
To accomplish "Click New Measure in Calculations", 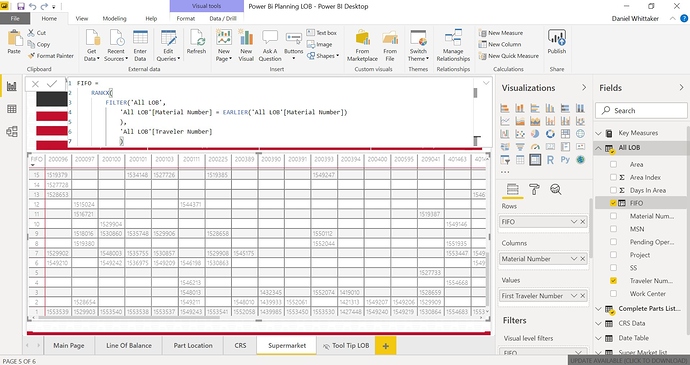I will (x=501, y=33).
